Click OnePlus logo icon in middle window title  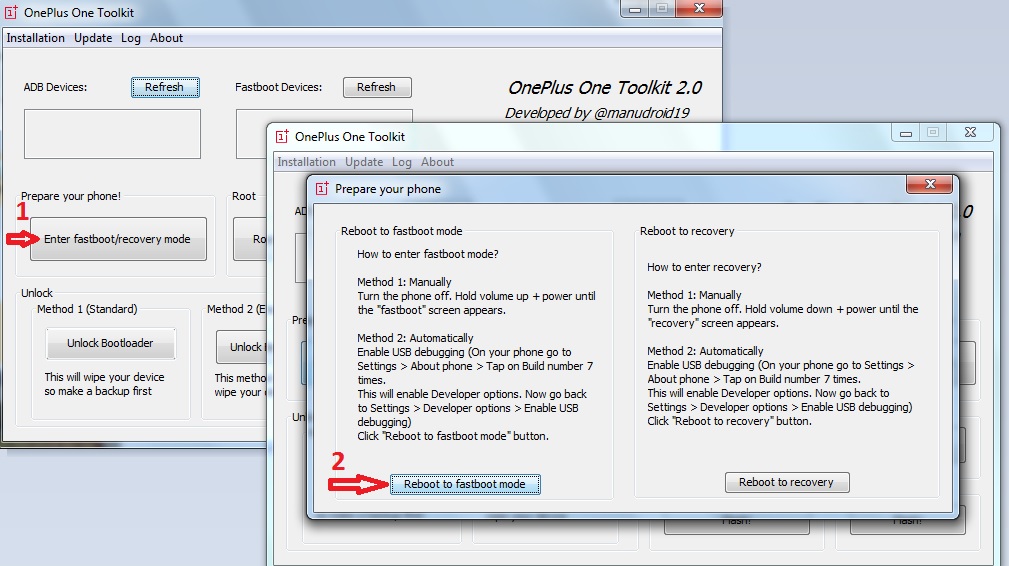click(282, 136)
